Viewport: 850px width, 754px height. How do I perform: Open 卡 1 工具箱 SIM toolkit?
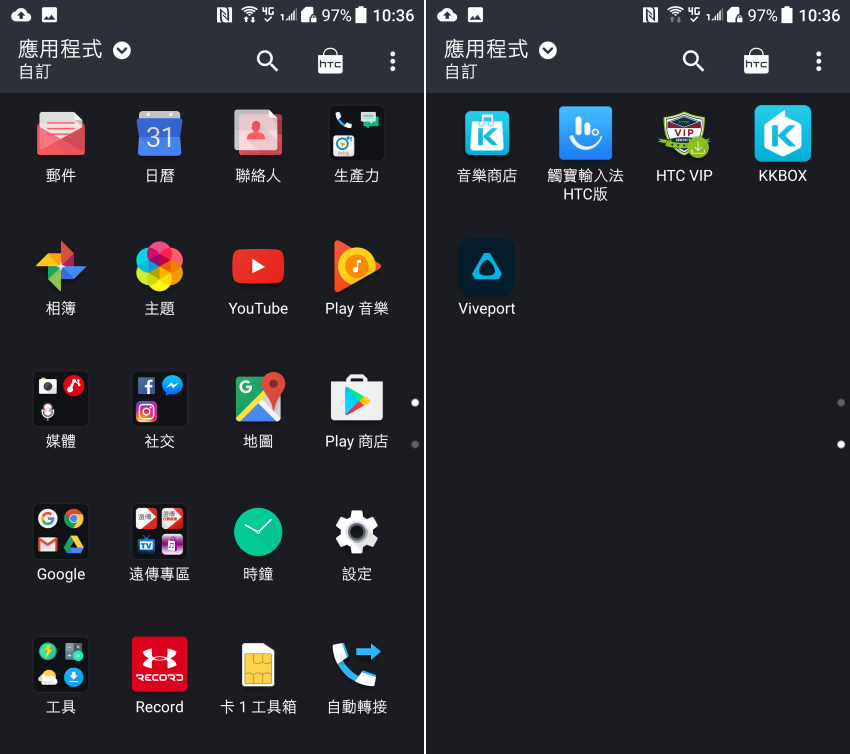258,665
